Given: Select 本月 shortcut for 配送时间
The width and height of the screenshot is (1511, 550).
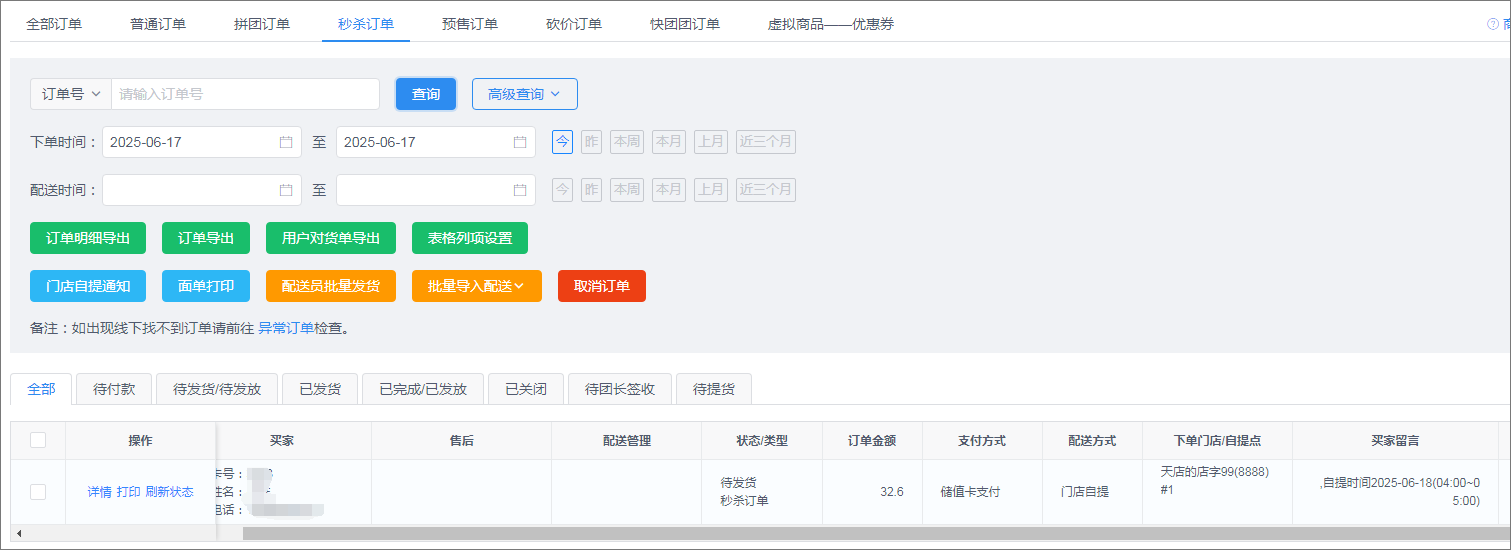Looking at the screenshot, I should [669, 190].
